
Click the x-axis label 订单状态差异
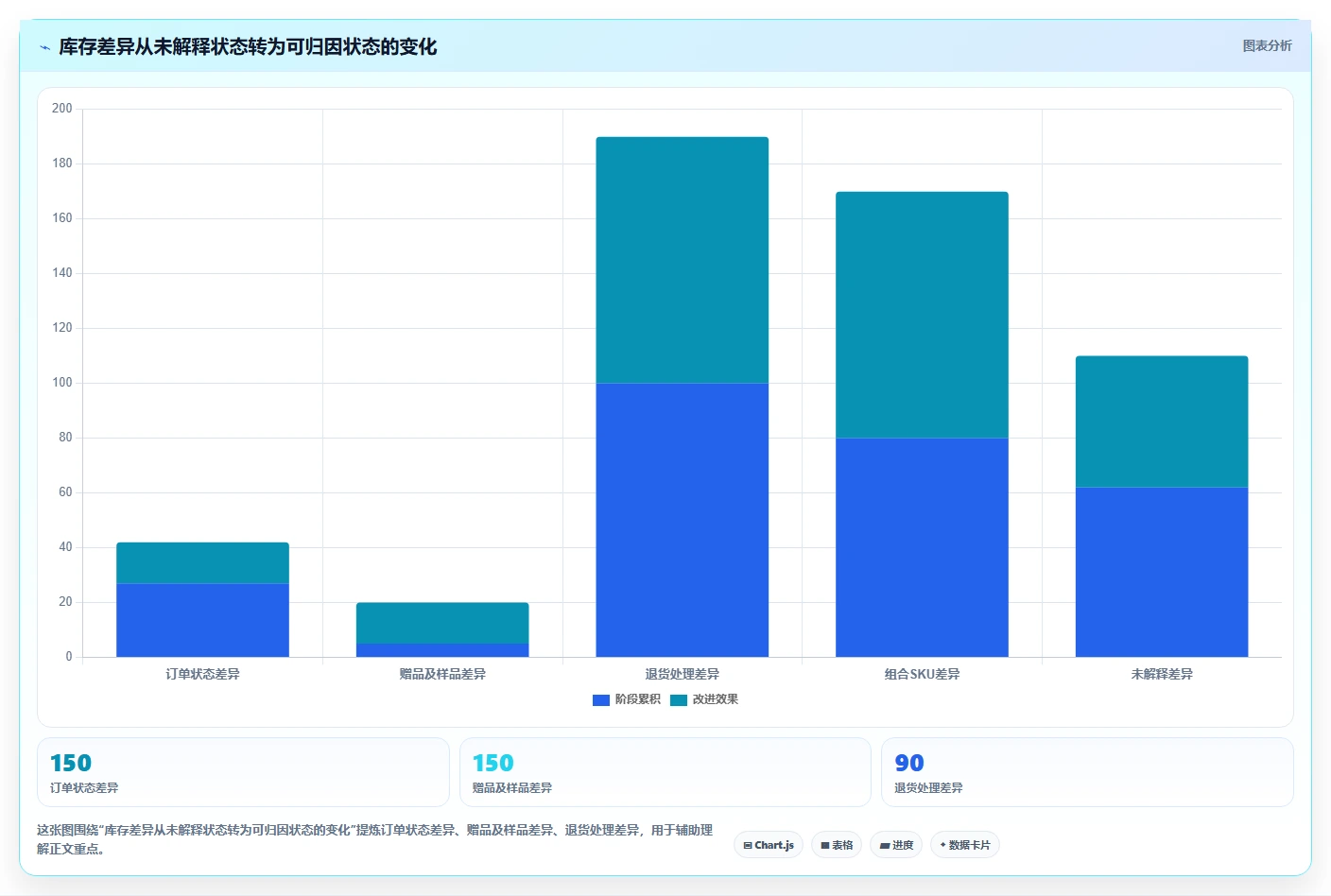pos(202,674)
